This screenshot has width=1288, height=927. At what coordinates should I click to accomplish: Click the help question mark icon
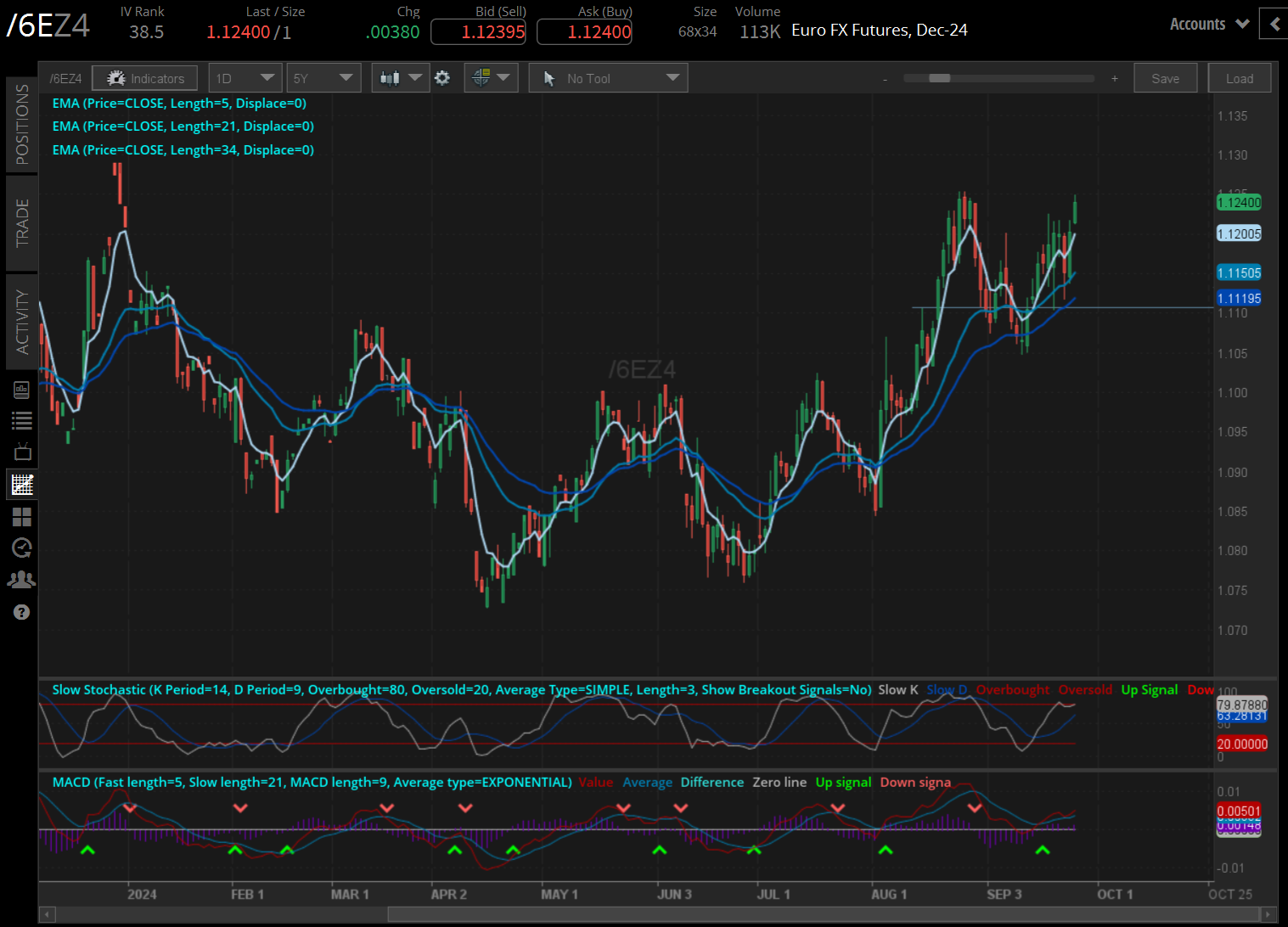click(x=22, y=612)
